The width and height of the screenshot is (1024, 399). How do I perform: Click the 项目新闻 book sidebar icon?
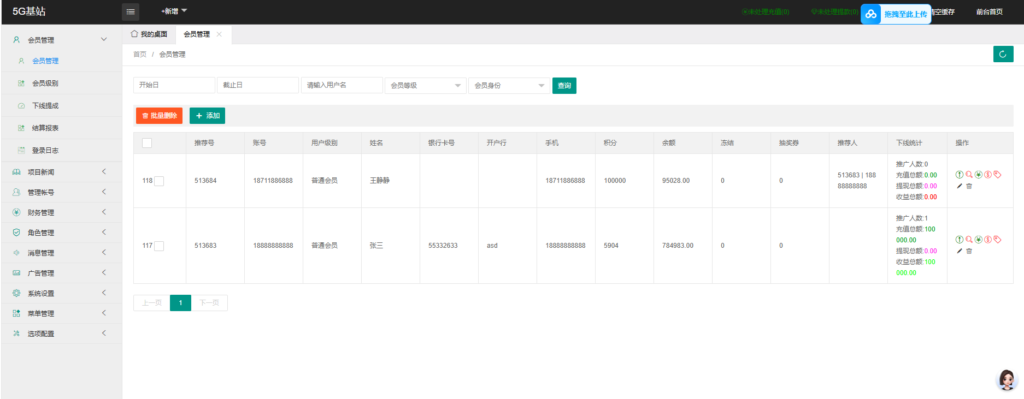(x=16, y=172)
